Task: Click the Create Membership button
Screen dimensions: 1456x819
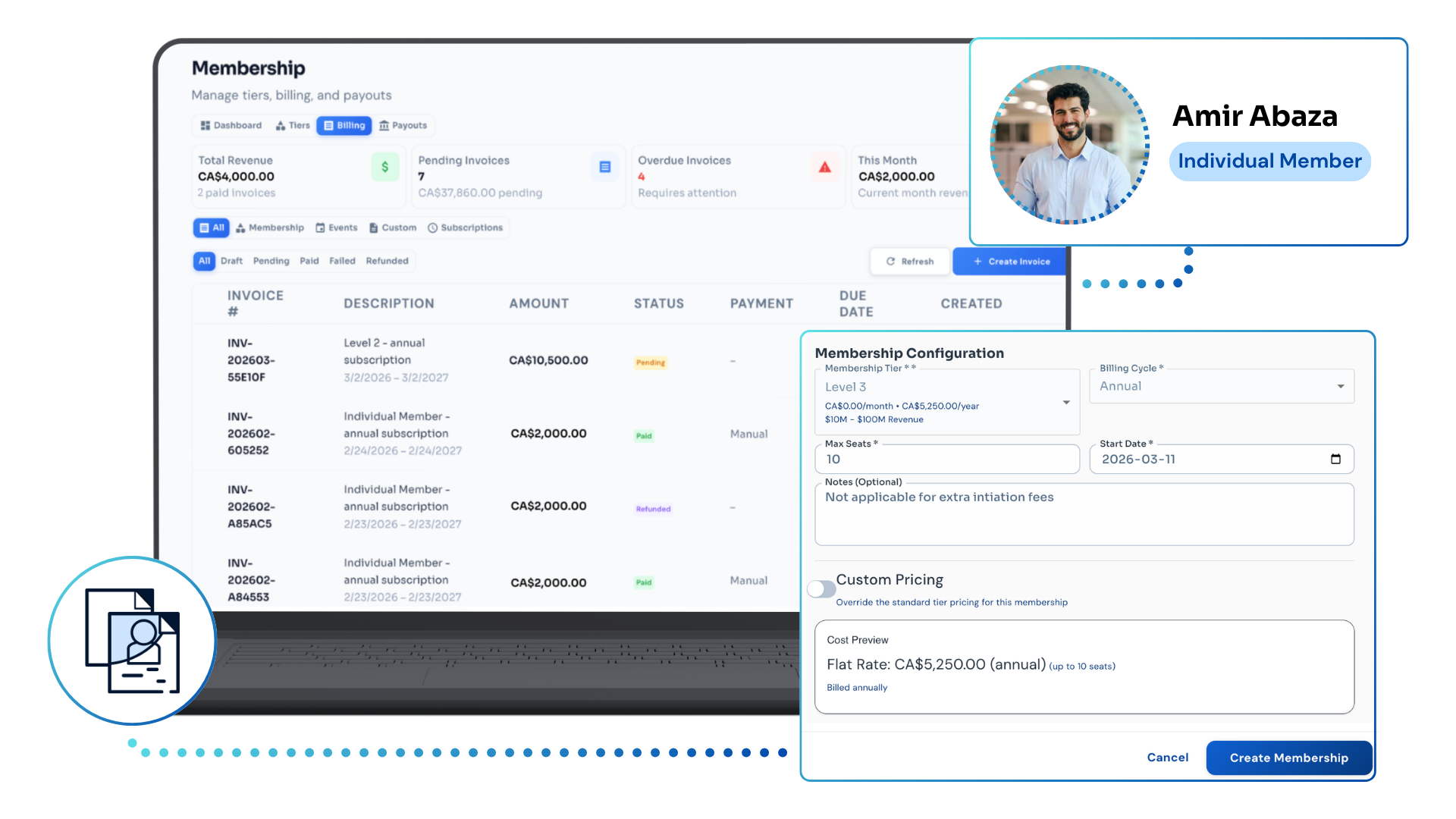Action: pyautogui.click(x=1288, y=758)
